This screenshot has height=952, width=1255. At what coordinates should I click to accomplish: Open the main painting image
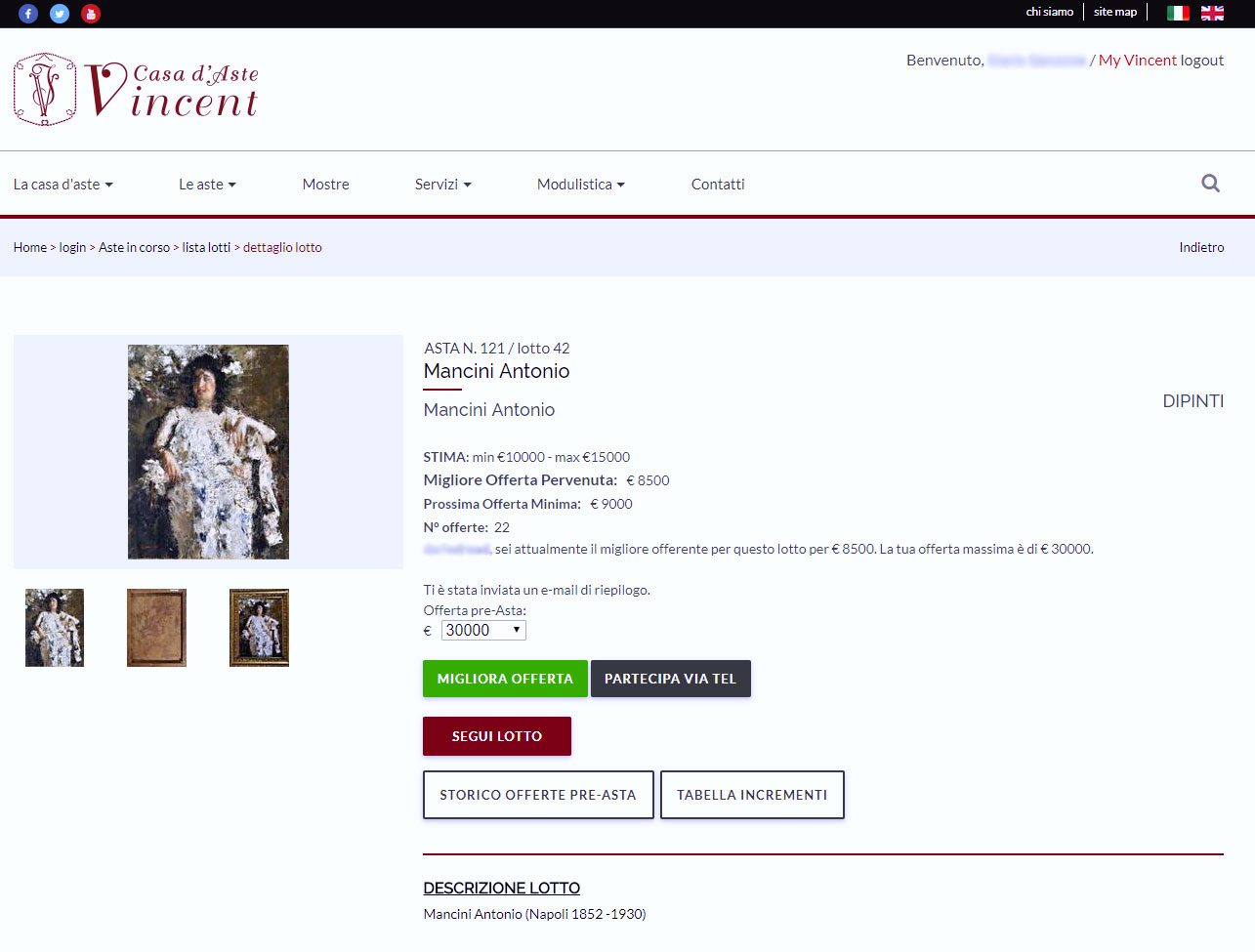pyautogui.click(x=208, y=452)
